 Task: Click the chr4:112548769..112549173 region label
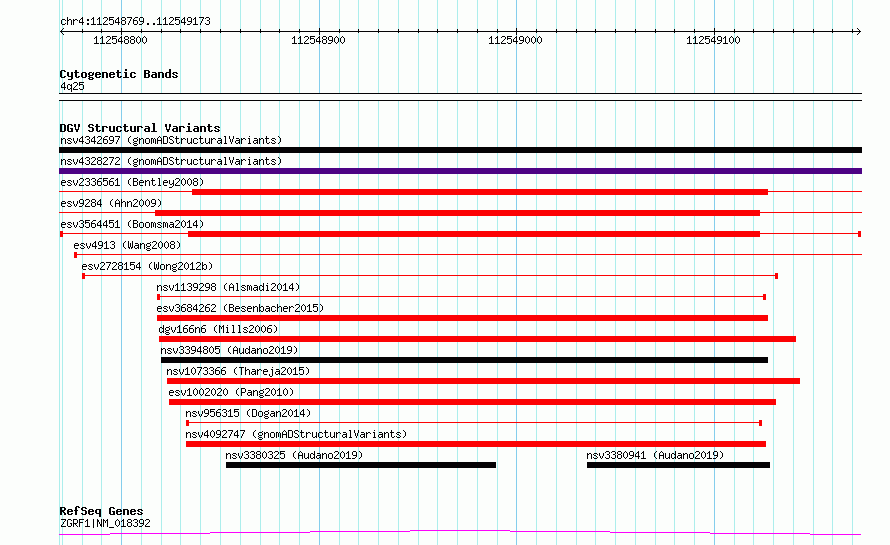(135, 22)
